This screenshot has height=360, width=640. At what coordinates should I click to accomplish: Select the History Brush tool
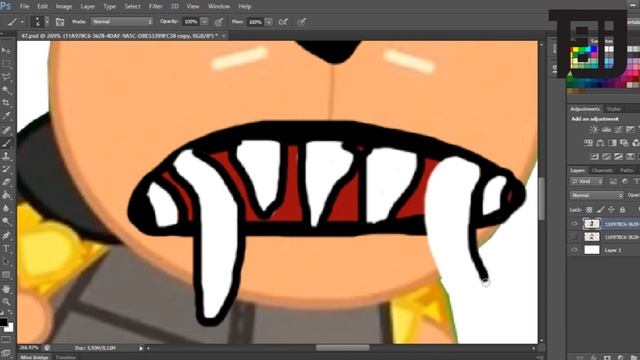coord(6,169)
